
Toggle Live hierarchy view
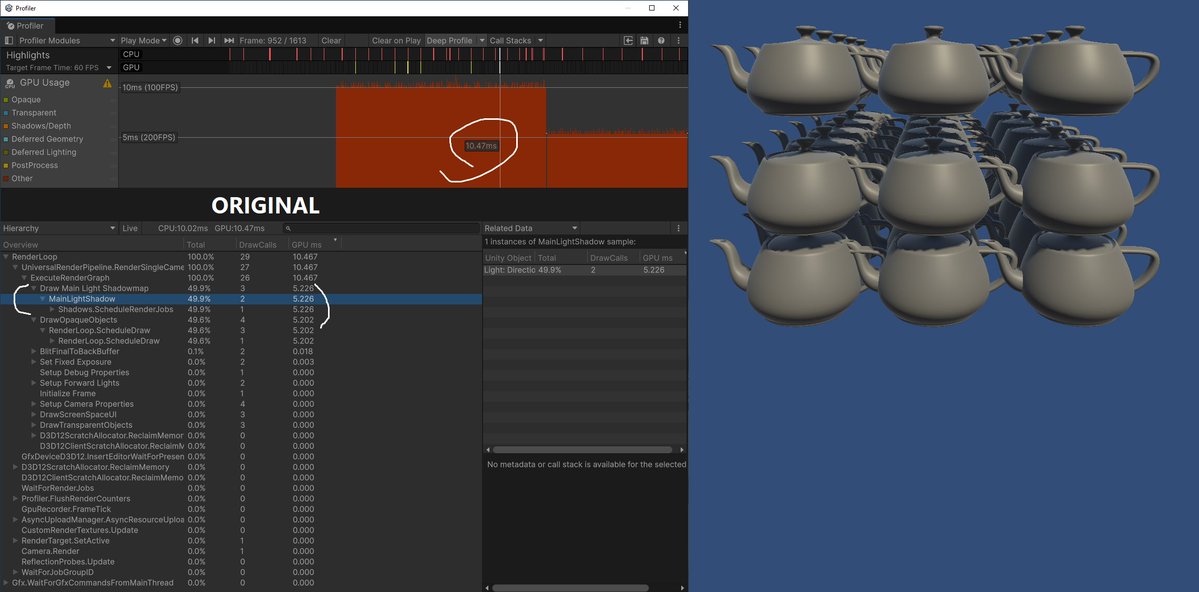[130, 229]
